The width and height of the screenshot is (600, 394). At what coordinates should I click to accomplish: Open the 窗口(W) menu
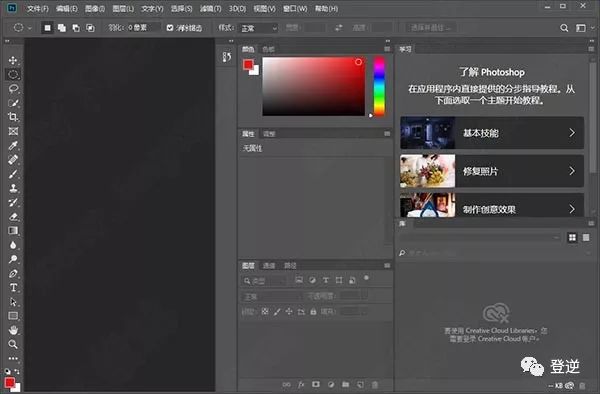[x=295, y=8]
